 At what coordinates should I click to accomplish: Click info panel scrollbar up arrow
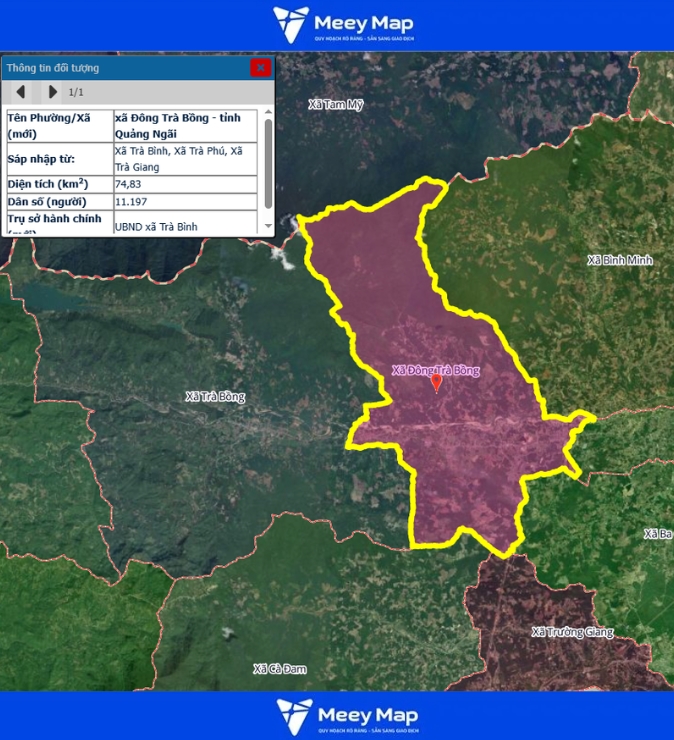pyautogui.click(x=268, y=114)
